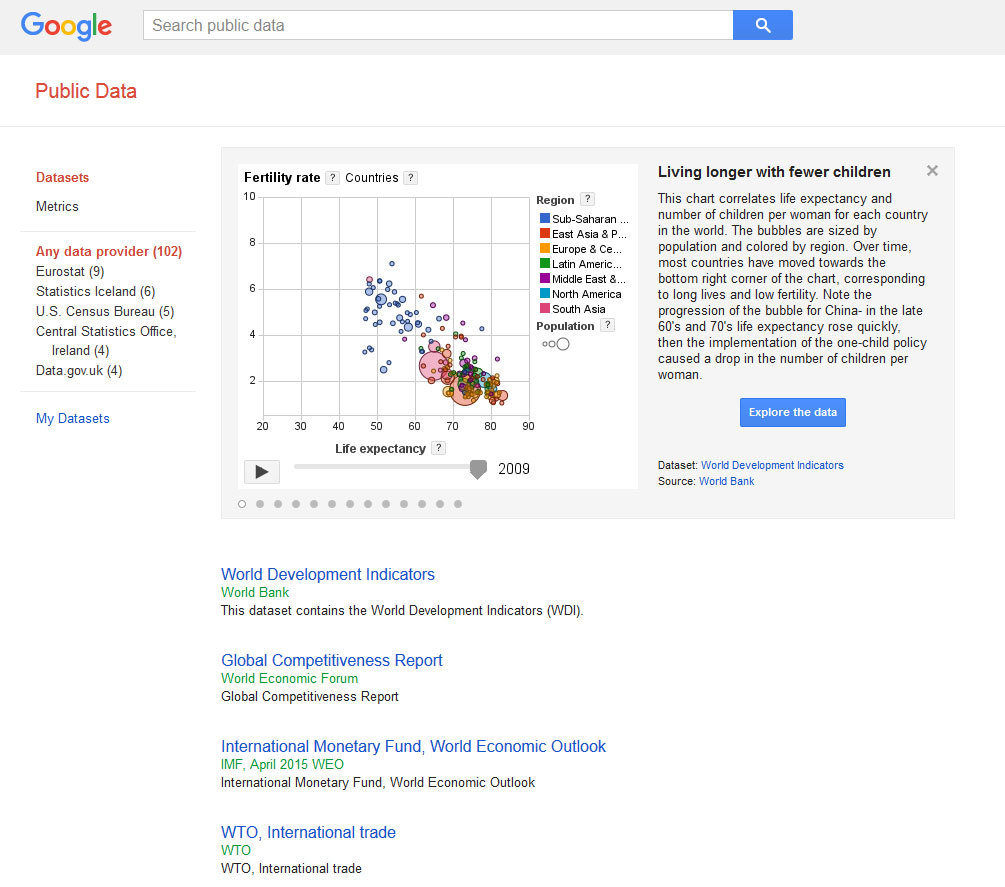Select the first carousel dot
The image size is (1005, 887).
242,504
